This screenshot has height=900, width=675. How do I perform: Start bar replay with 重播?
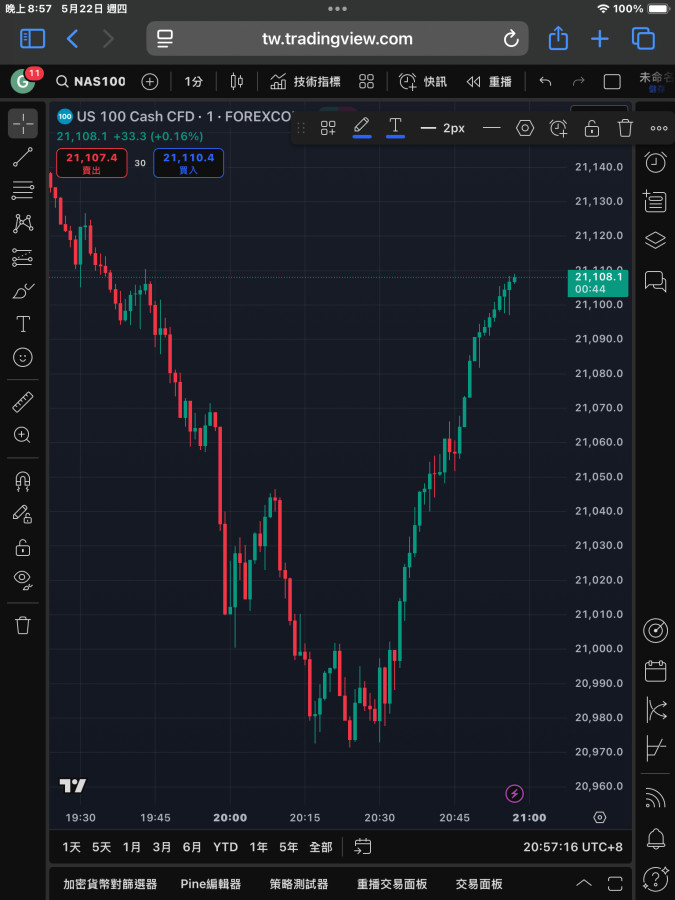tap(489, 82)
